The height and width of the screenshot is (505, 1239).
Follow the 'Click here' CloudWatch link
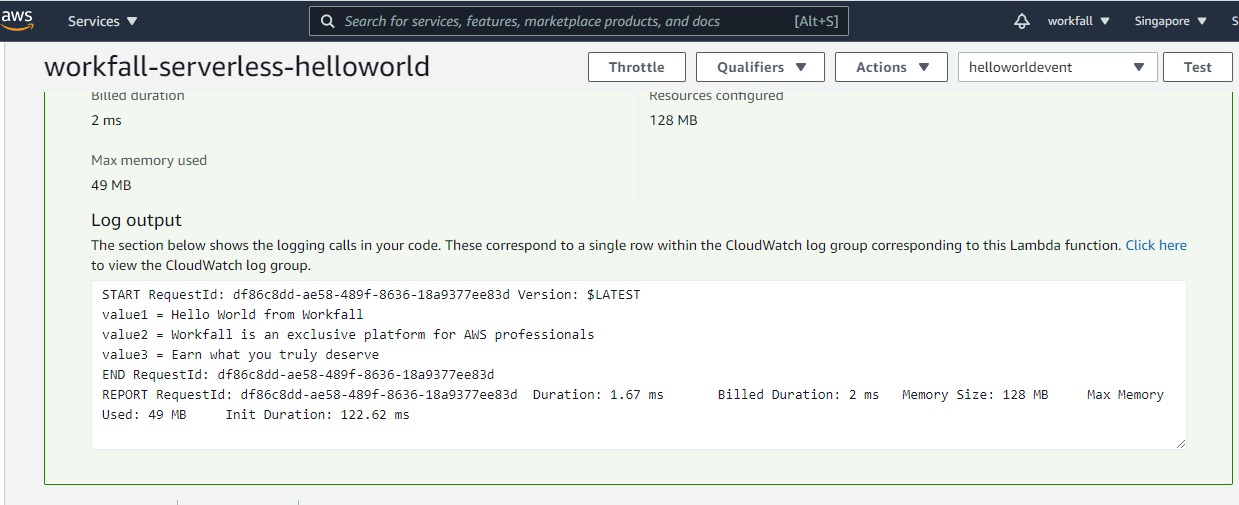pyautogui.click(x=1156, y=245)
